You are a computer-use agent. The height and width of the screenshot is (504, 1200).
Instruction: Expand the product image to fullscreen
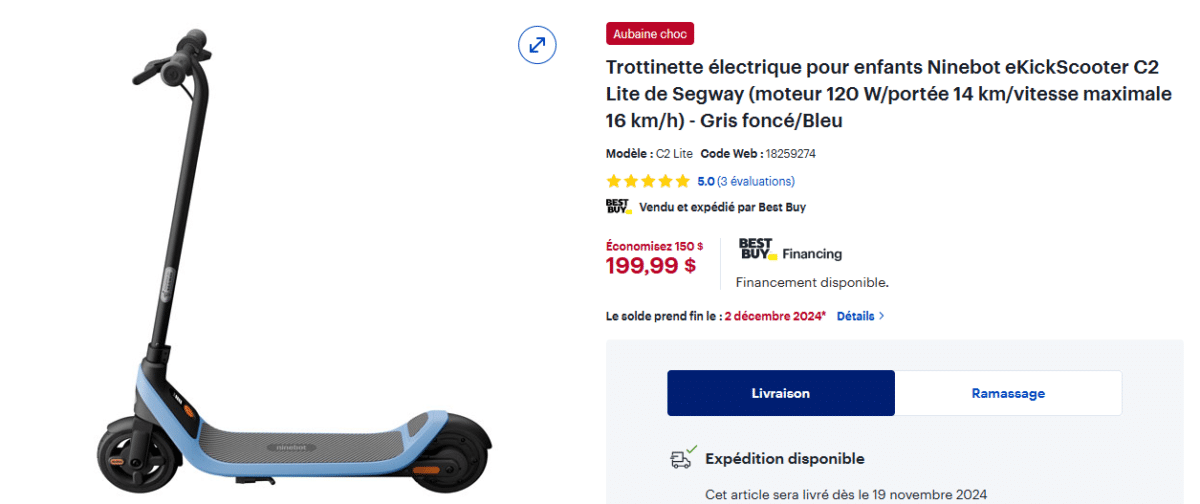pyautogui.click(x=537, y=45)
